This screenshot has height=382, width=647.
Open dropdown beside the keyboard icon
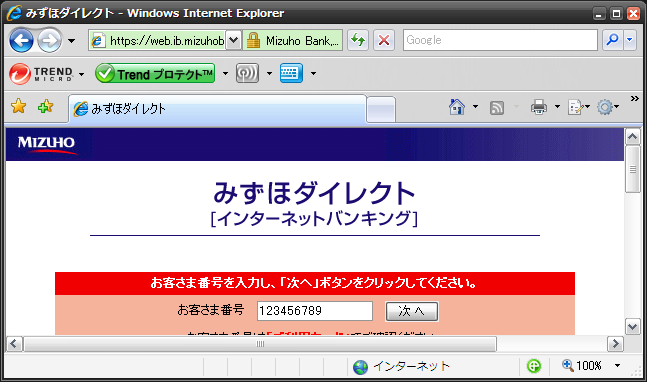pyautogui.click(x=314, y=73)
